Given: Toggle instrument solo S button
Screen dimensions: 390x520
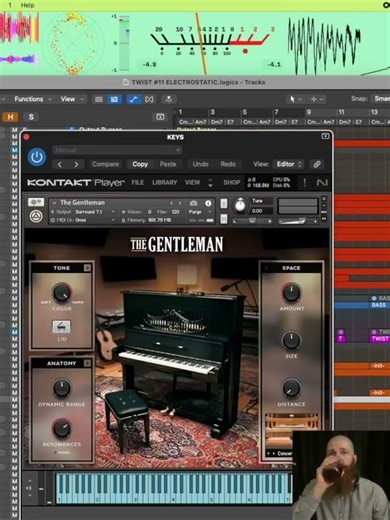Looking at the screenshot, I should (224, 204).
